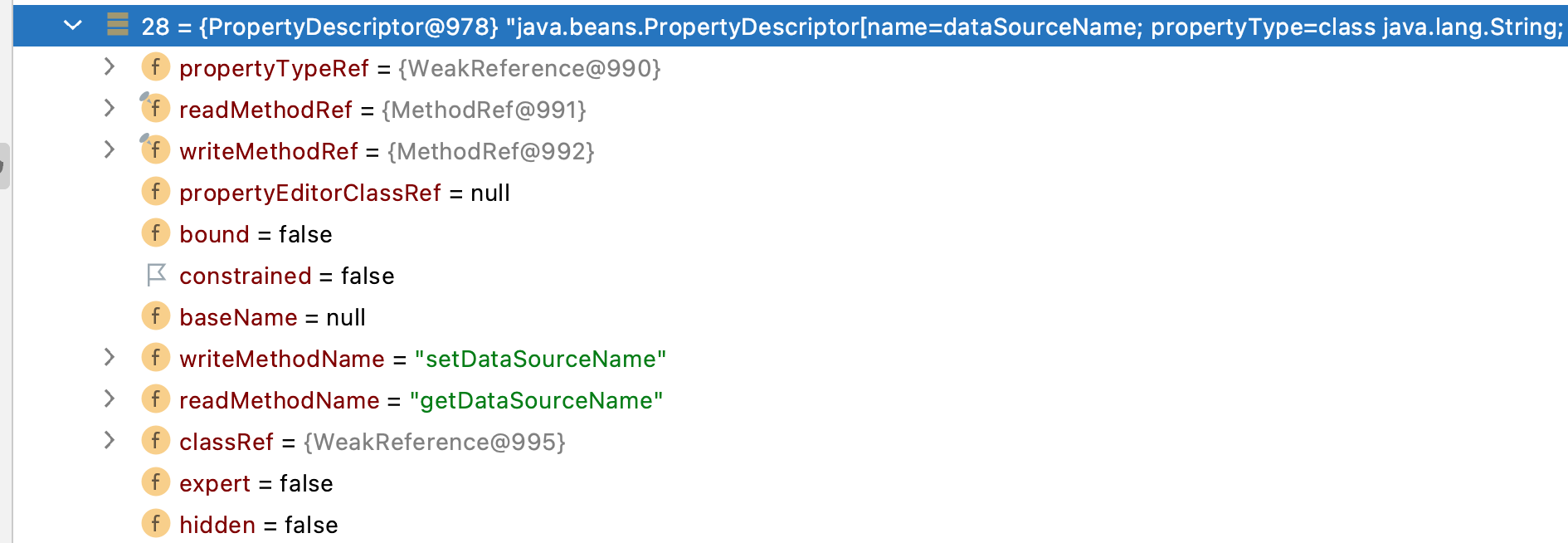Image resolution: width=1568 pixels, height=543 pixels.
Task: Expand the writeMethodRef node
Action: (x=109, y=149)
